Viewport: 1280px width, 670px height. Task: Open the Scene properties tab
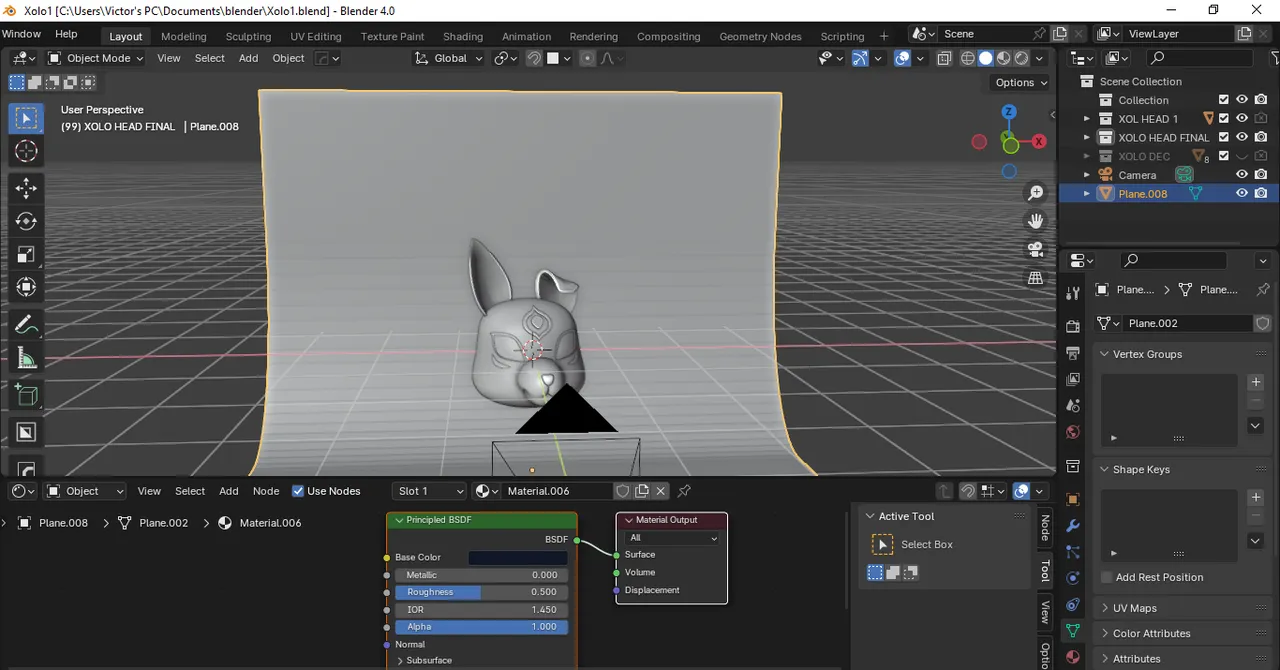point(1073,406)
